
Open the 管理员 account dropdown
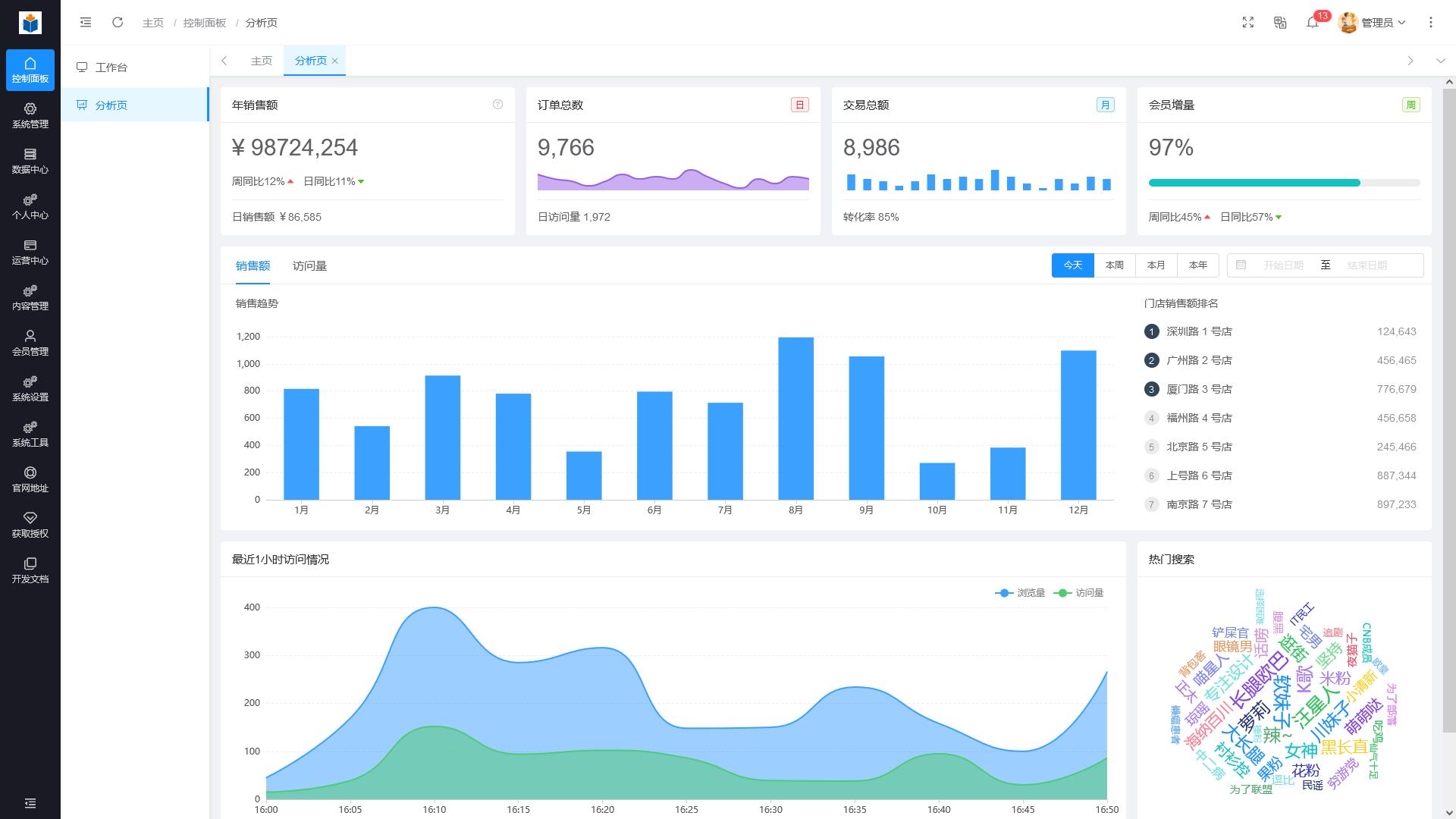pyautogui.click(x=1373, y=23)
